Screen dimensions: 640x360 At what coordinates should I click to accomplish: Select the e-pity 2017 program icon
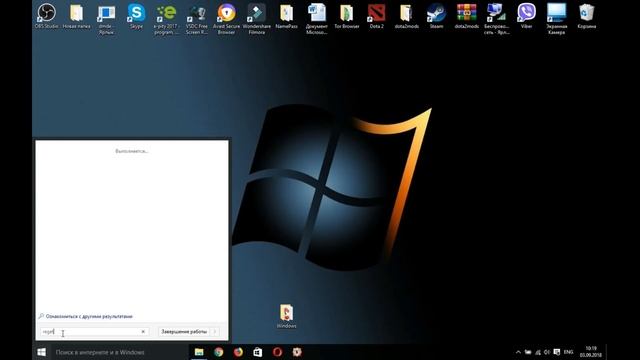166,19
